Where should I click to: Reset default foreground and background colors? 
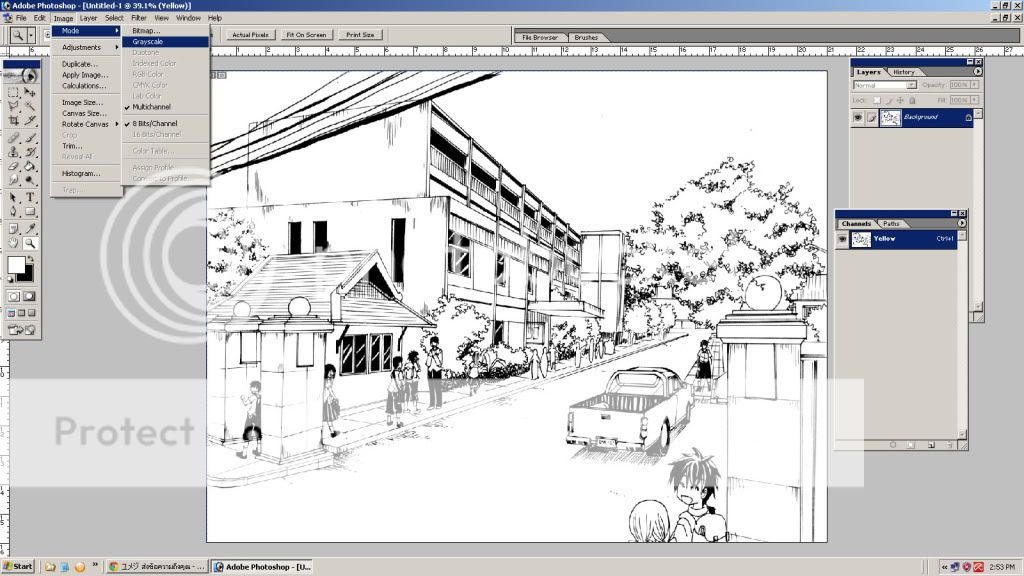pyautogui.click(x=11, y=278)
